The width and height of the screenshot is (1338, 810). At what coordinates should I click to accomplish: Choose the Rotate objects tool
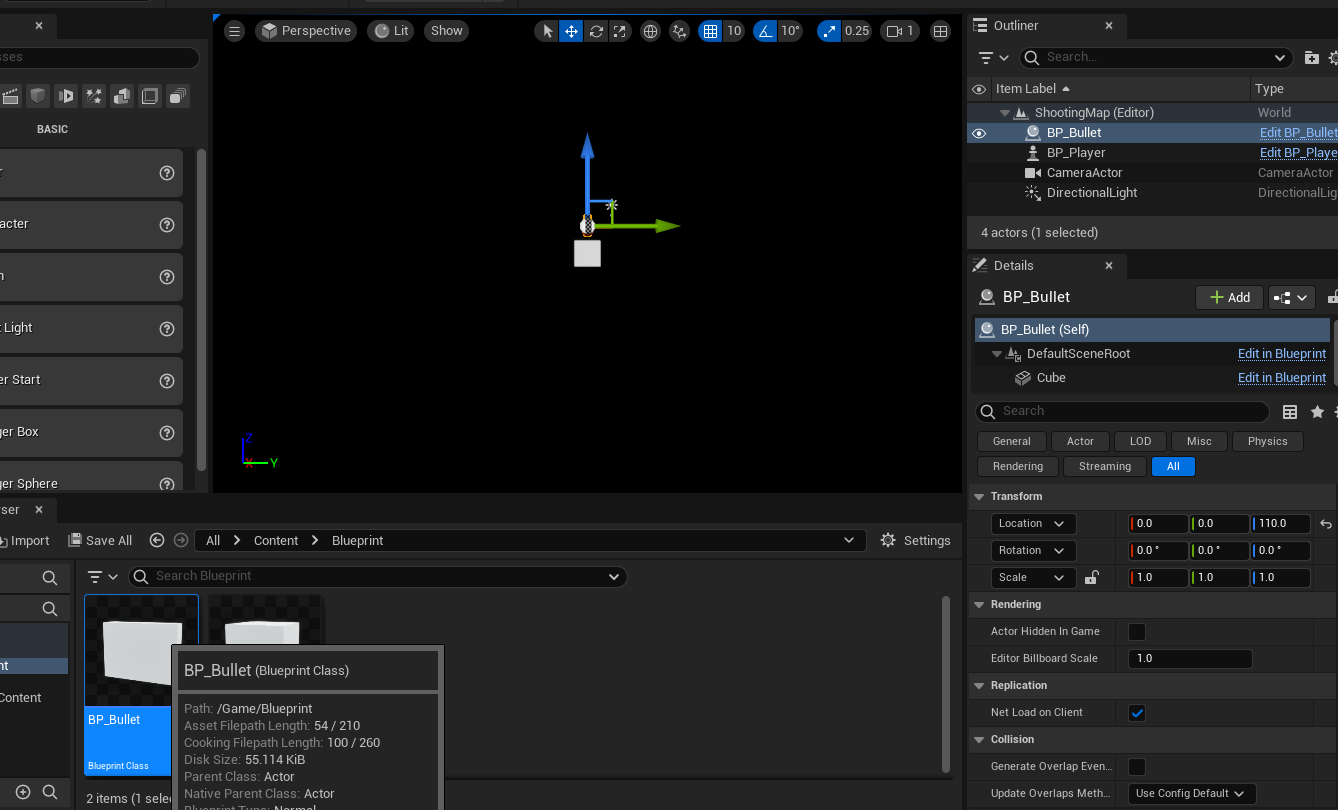596,31
